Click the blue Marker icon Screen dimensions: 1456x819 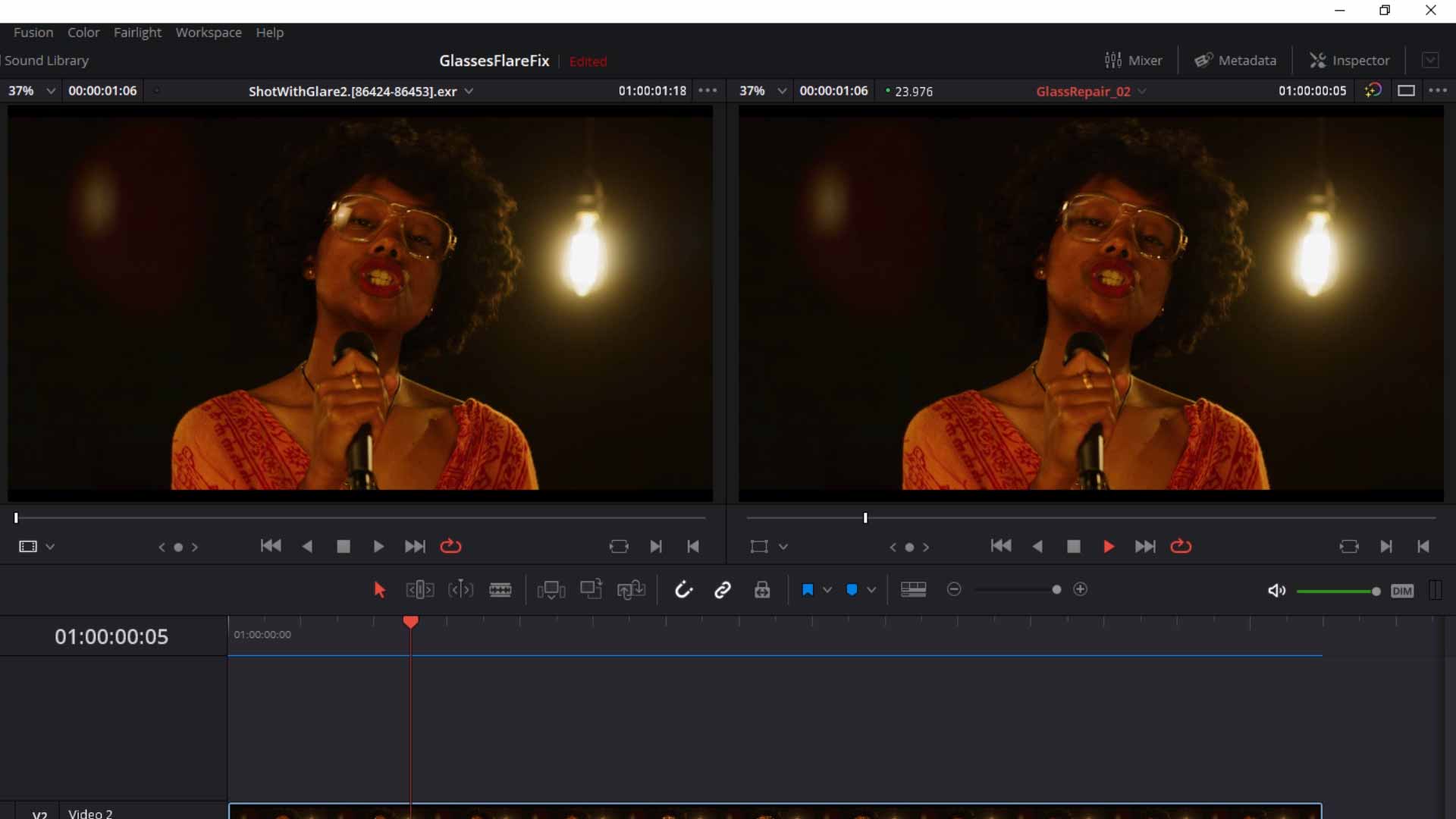click(x=852, y=590)
